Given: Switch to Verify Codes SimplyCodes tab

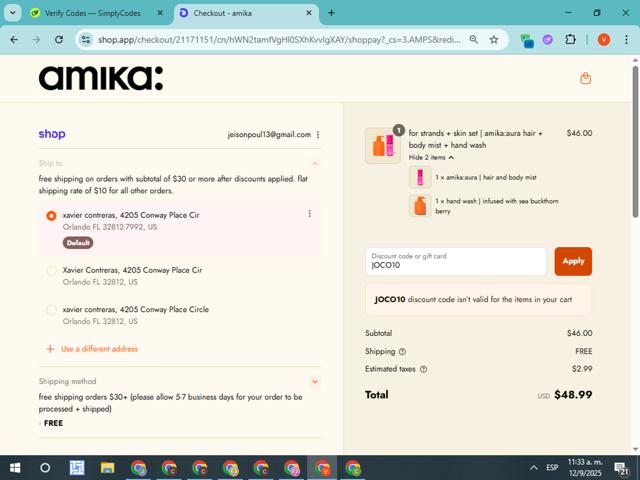Looking at the screenshot, I should pos(93,13).
